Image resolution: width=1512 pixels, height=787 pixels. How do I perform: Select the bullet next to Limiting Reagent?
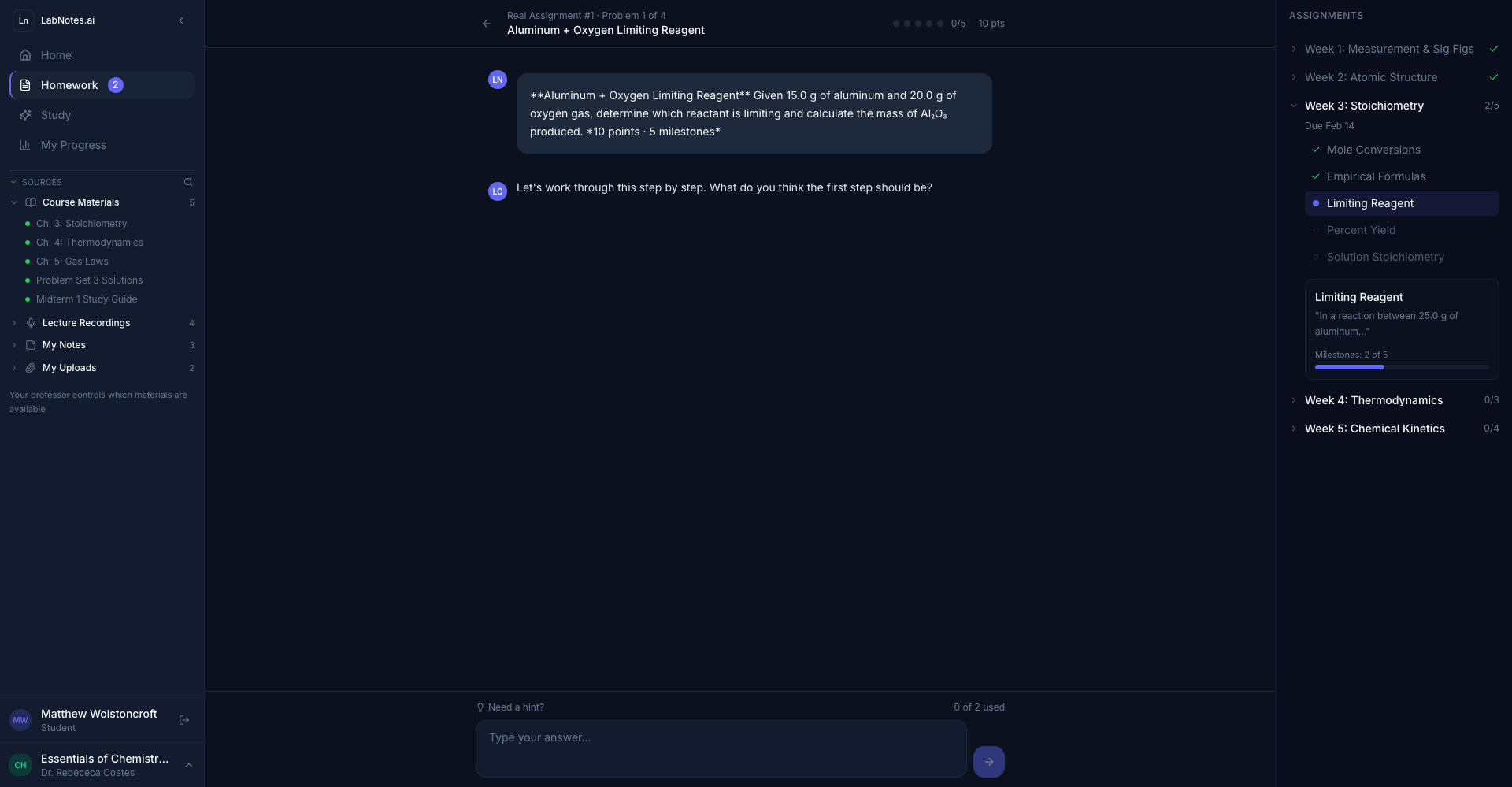pos(1317,203)
